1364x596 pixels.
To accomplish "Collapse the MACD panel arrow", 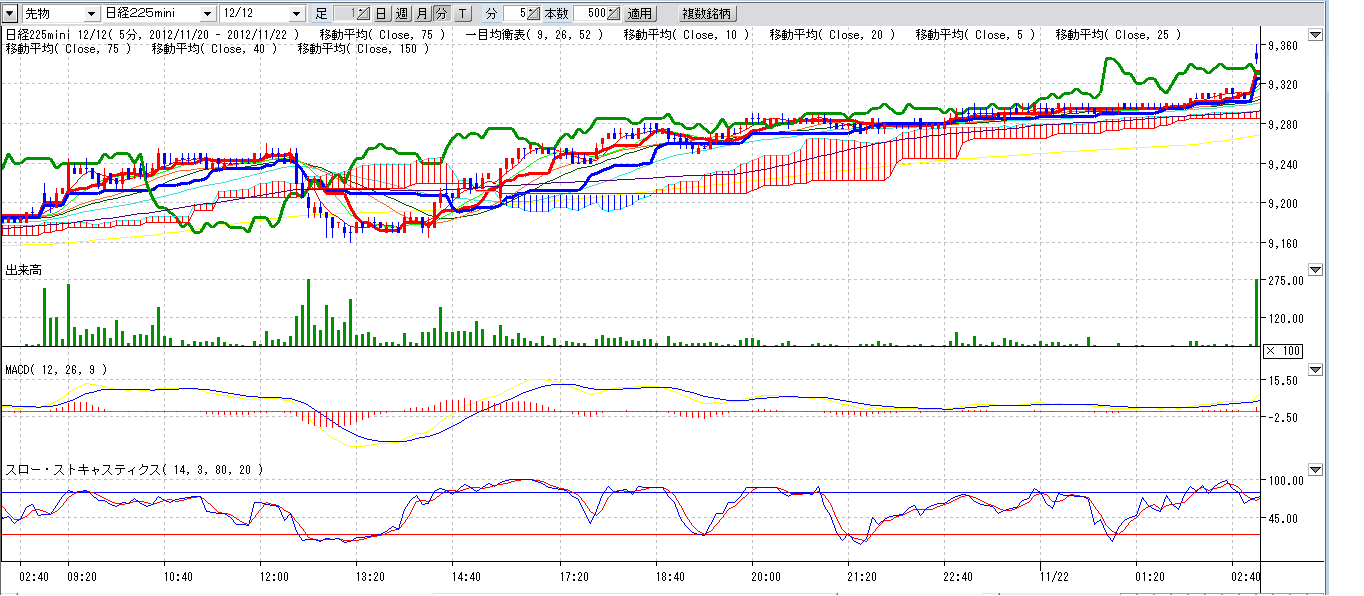I will click(x=1315, y=370).
